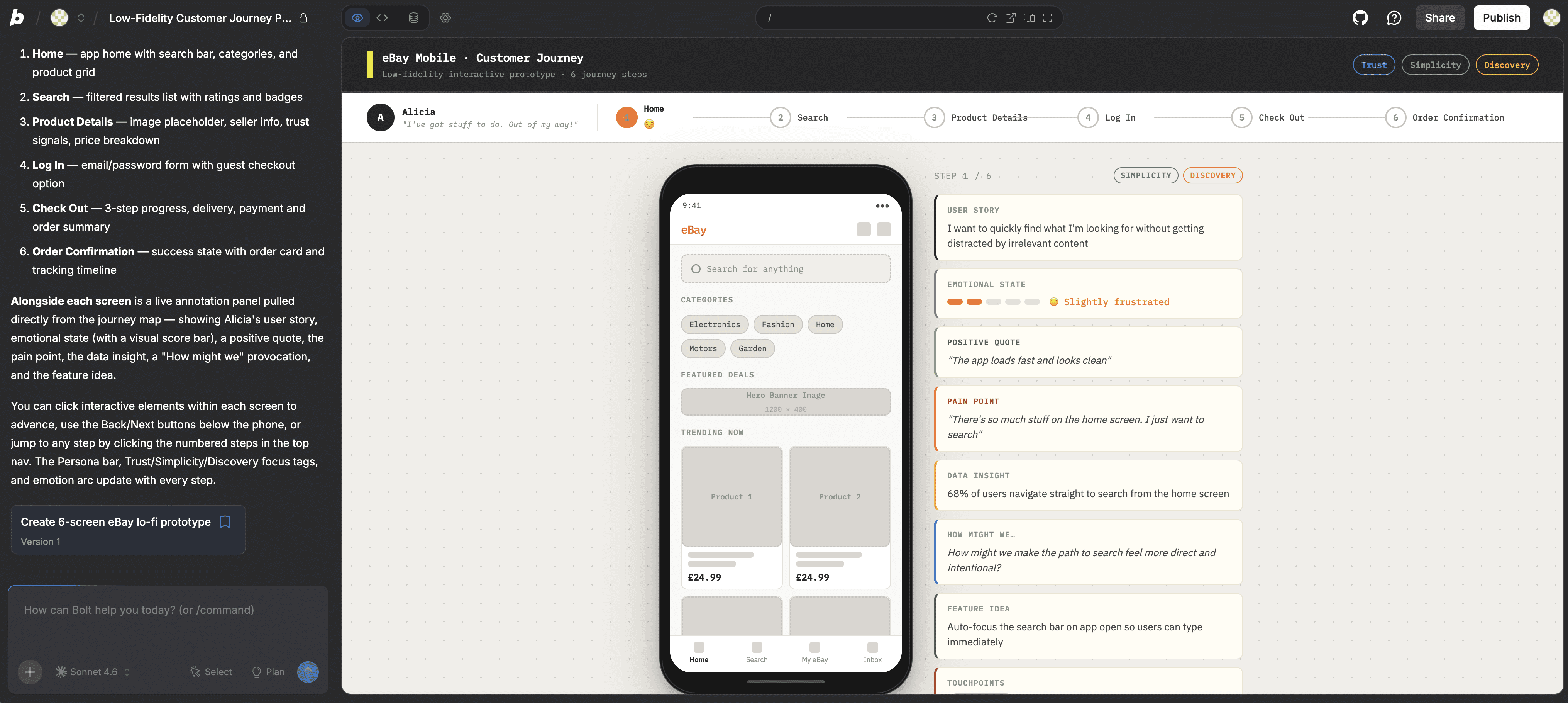Switch to the code view icon

click(382, 18)
